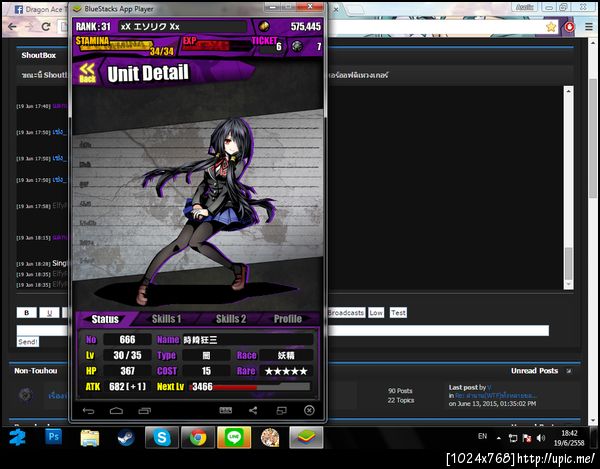Open the Last post topic link
Image resolution: width=600 pixels, height=469 pixels.
click(496, 396)
